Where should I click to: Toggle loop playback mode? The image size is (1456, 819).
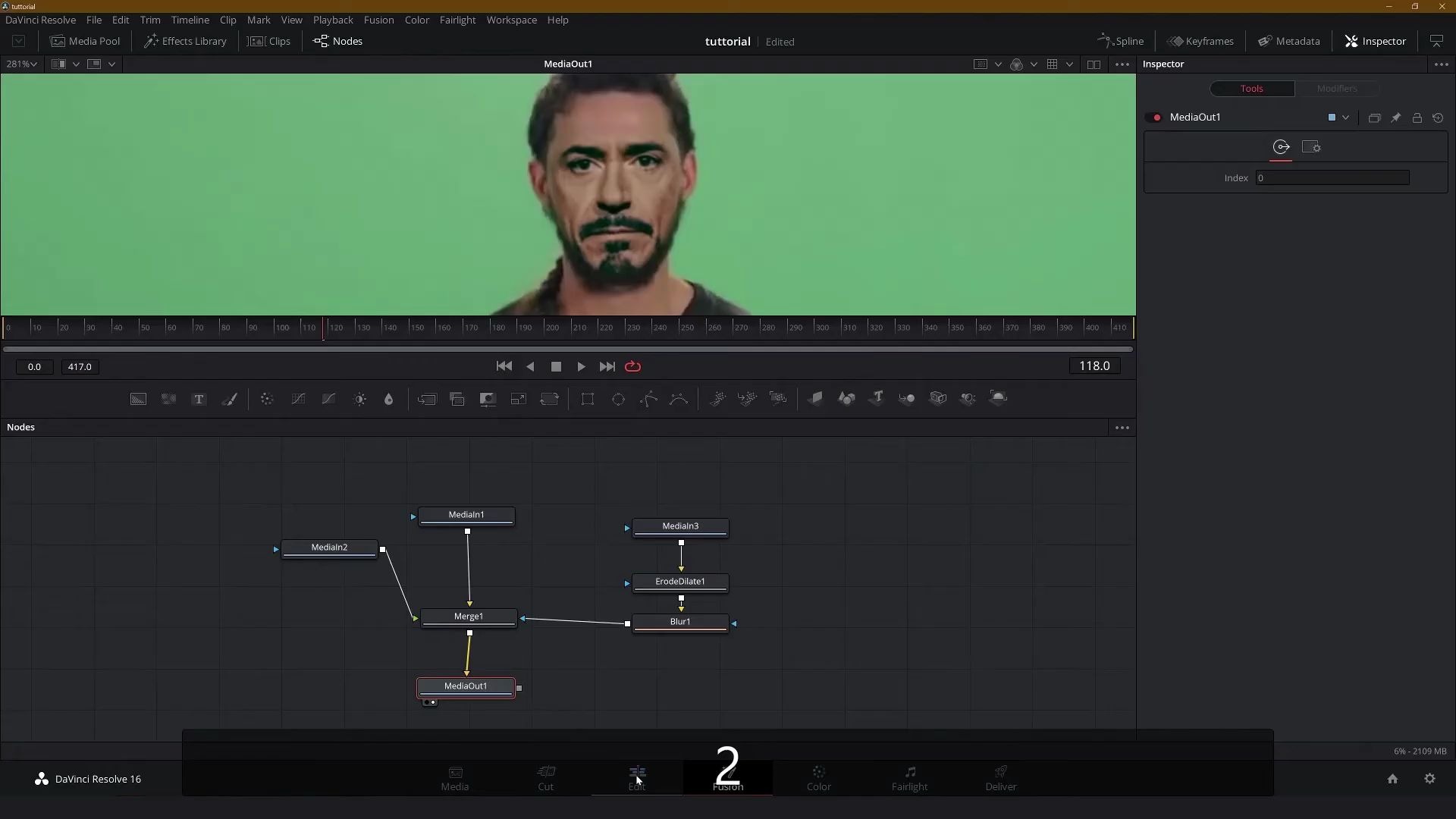pos(632,366)
